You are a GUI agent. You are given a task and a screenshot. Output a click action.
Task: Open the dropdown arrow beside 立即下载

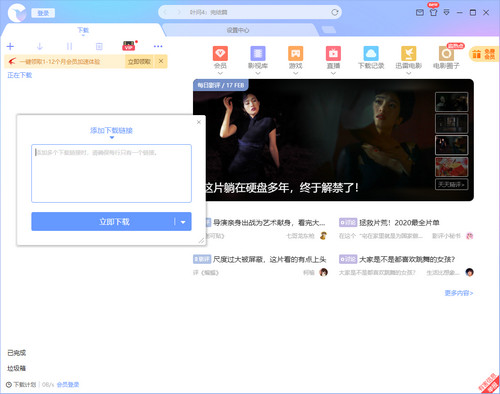coord(183,222)
